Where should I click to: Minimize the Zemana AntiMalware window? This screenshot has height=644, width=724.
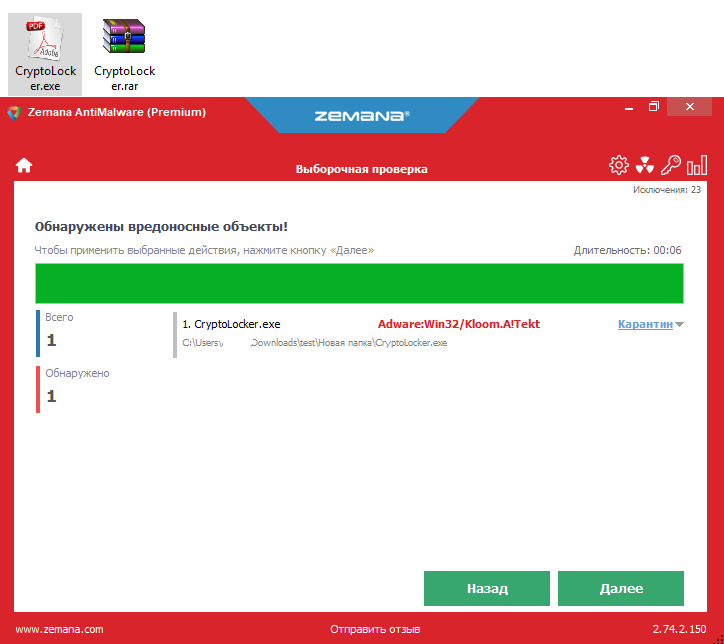(x=629, y=108)
